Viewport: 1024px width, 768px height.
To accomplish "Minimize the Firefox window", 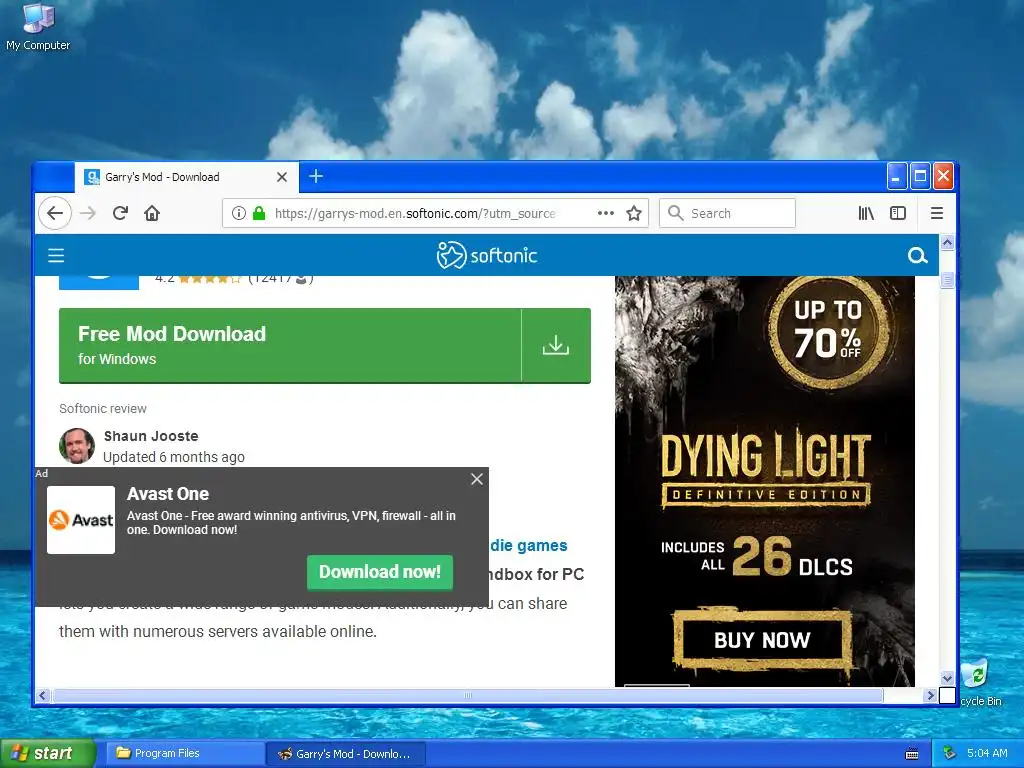I will [897, 176].
